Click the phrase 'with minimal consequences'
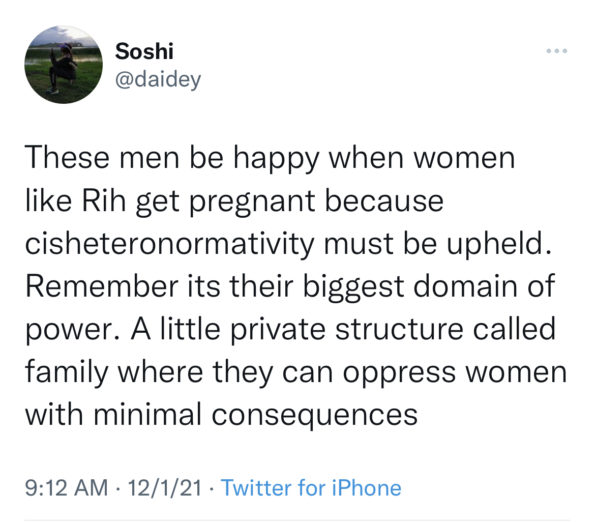Screen dimensions: 595x522 pyautogui.click(x=221, y=415)
